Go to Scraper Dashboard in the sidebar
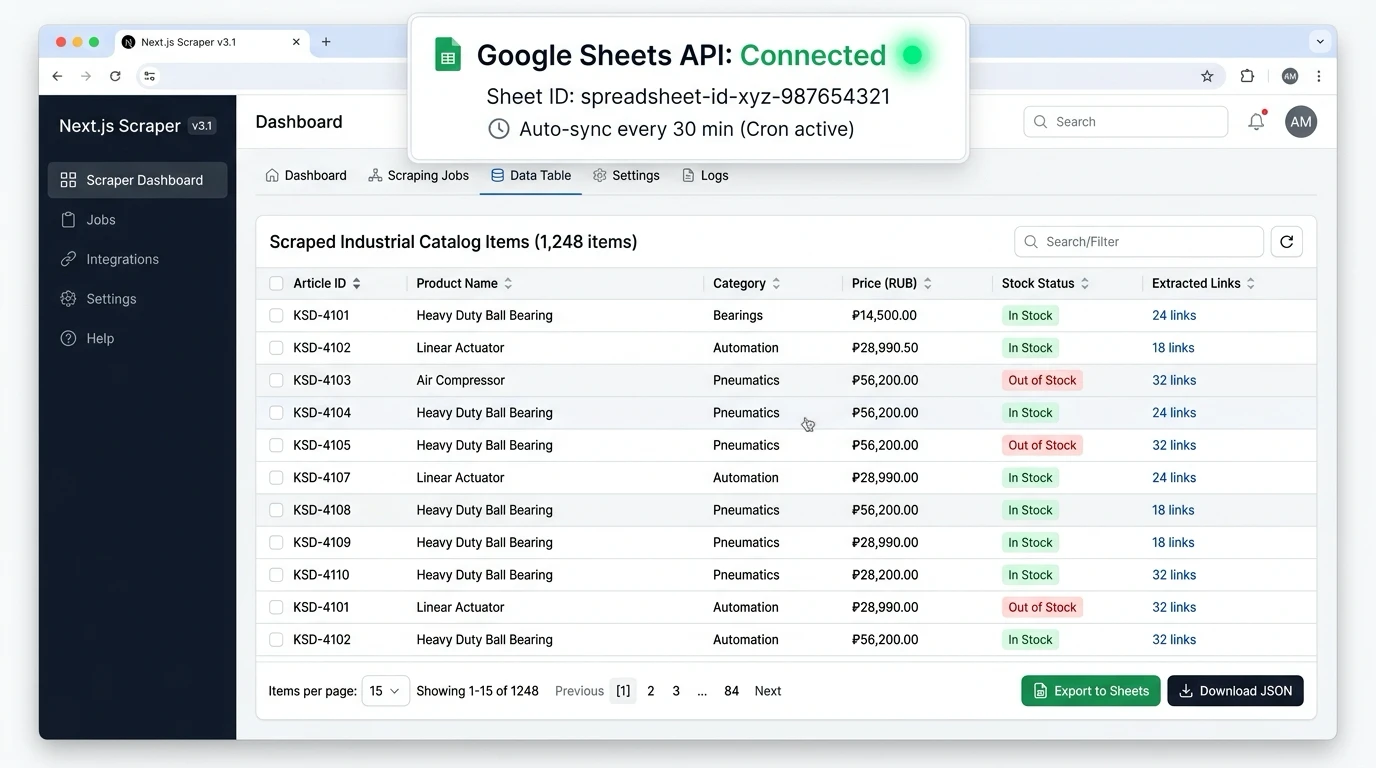Viewport: 1376px width, 768px height. click(x=137, y=180)
